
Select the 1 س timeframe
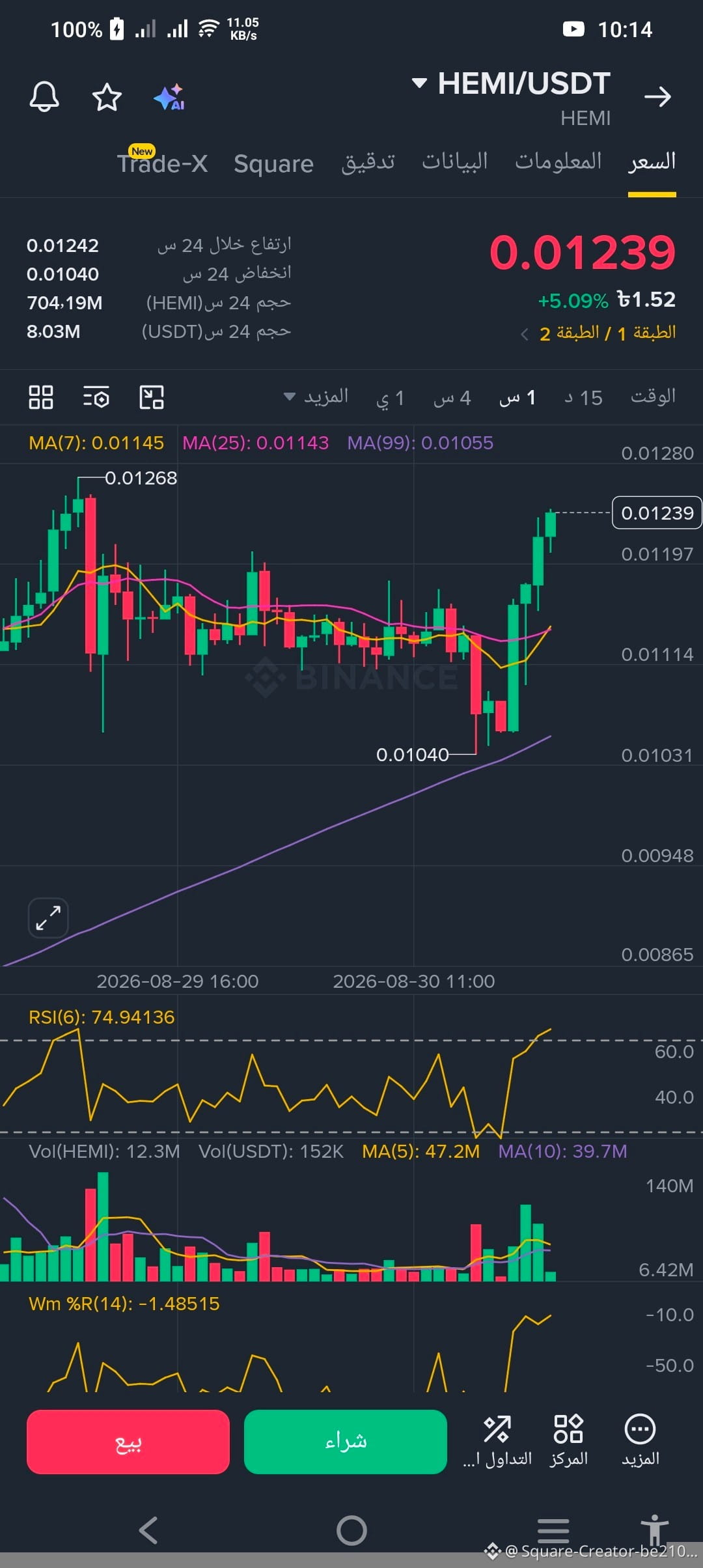click(x=517, y=397)
